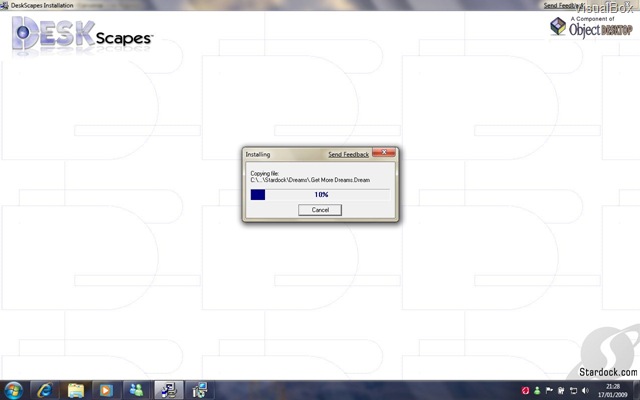Launch Internet Explorer from taskbar
The image size is (640, 400).
[x=44, y=390]
